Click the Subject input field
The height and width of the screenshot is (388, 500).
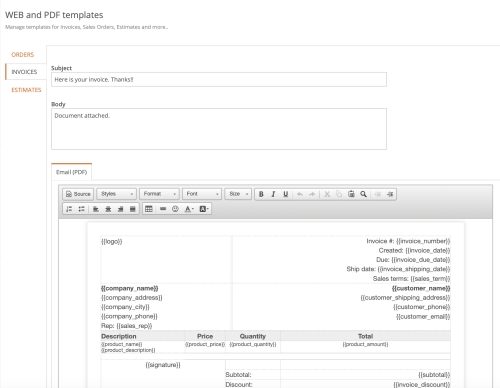tap(219, 80)
